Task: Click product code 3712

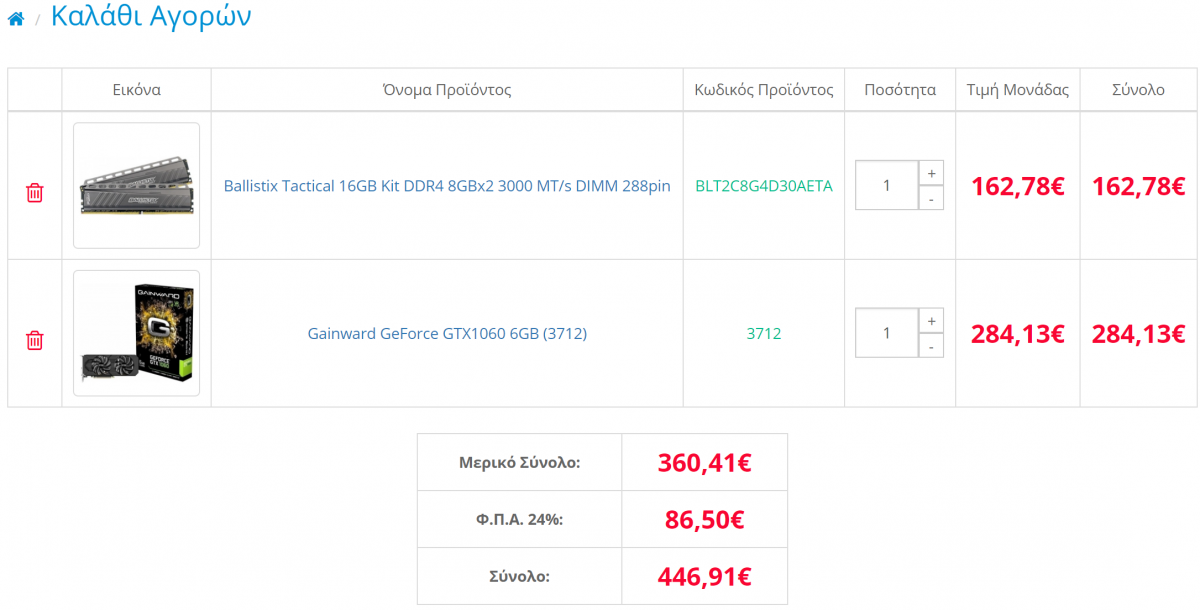Action: click(x=764, y=333)
